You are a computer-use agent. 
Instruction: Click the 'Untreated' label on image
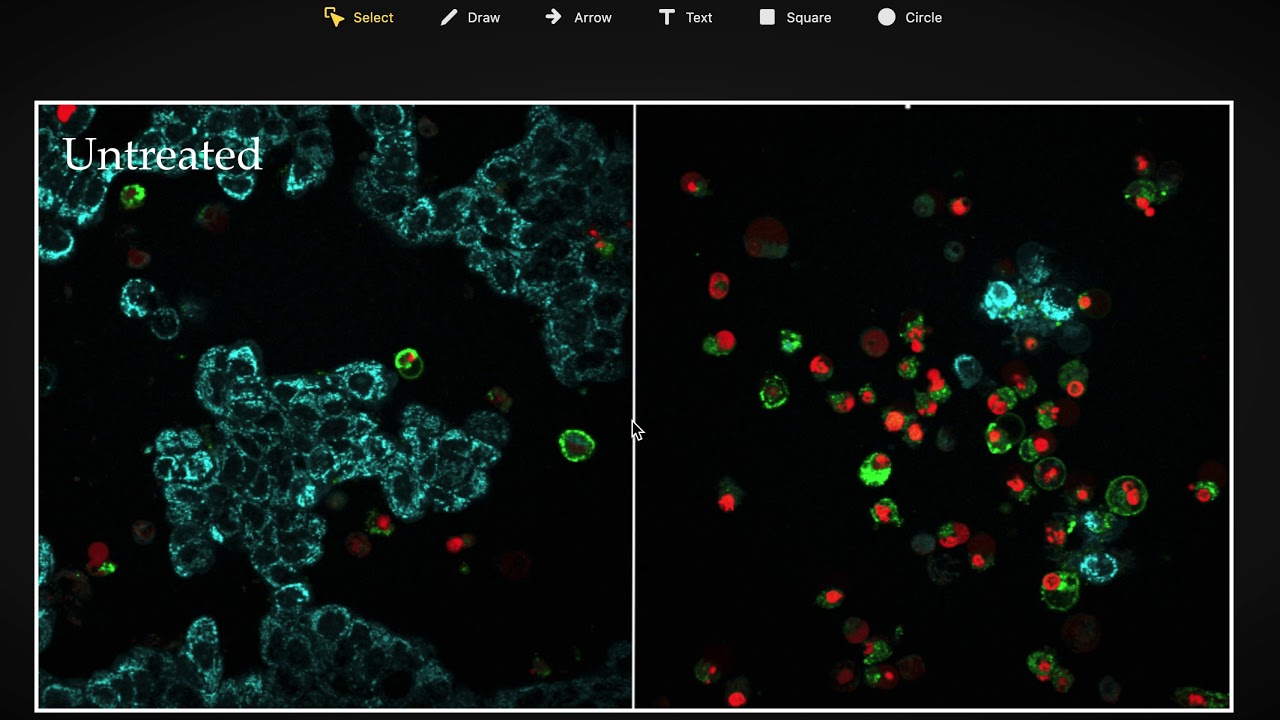pos(162,155)
